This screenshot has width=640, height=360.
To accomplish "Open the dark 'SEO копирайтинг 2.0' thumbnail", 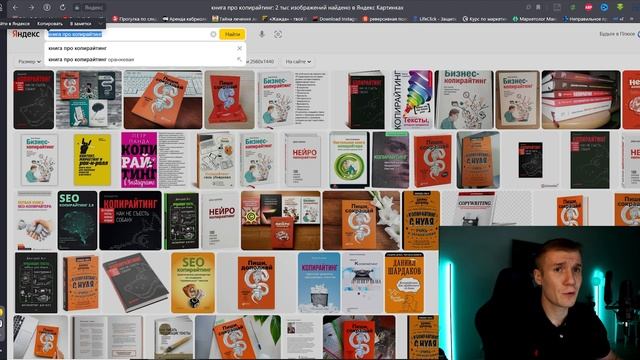I will tap(77, 220).
